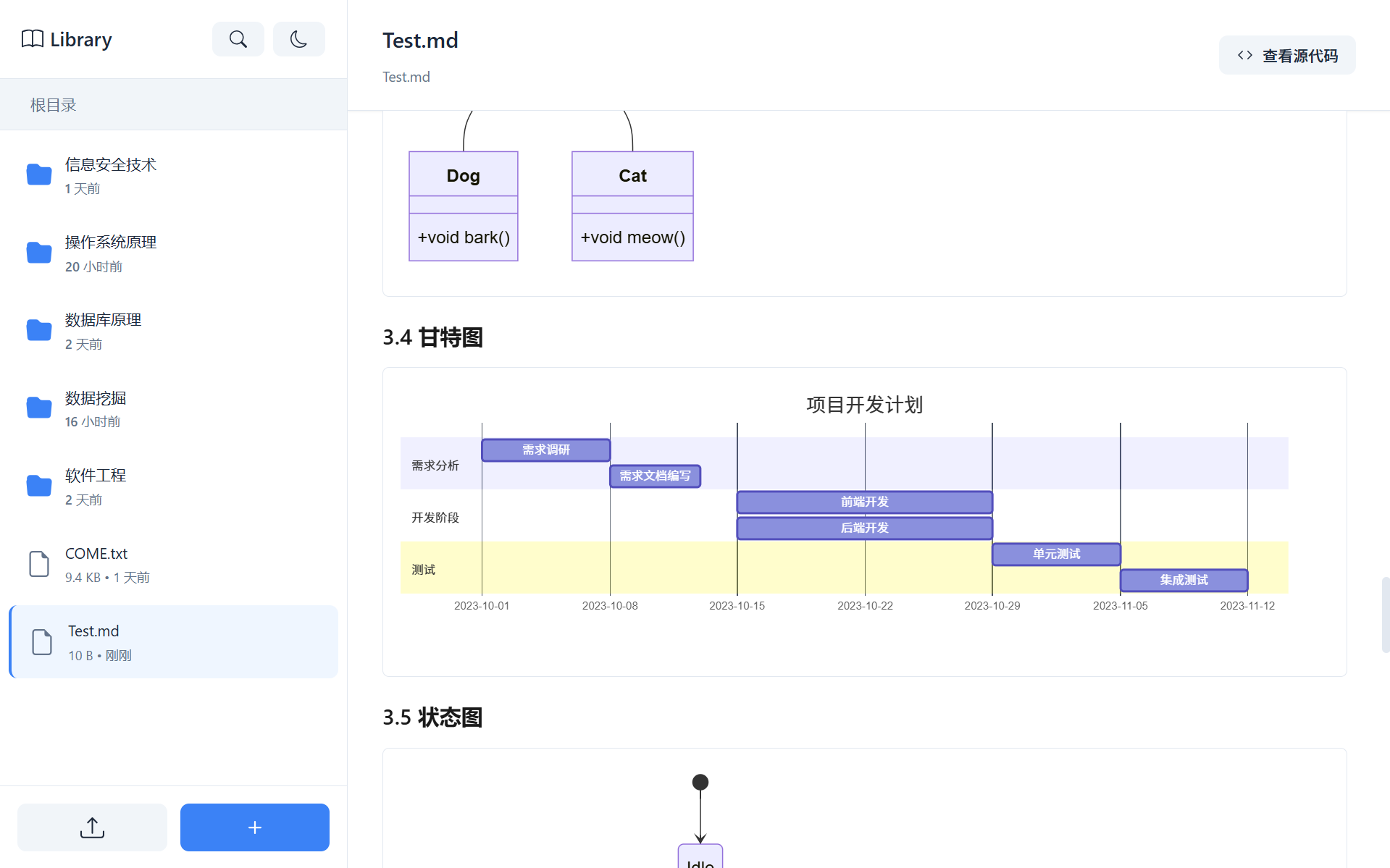The image size is (1390, 868).
Task: Open the Library book icon
Action: pyautogui.click(x=32, y=38)
